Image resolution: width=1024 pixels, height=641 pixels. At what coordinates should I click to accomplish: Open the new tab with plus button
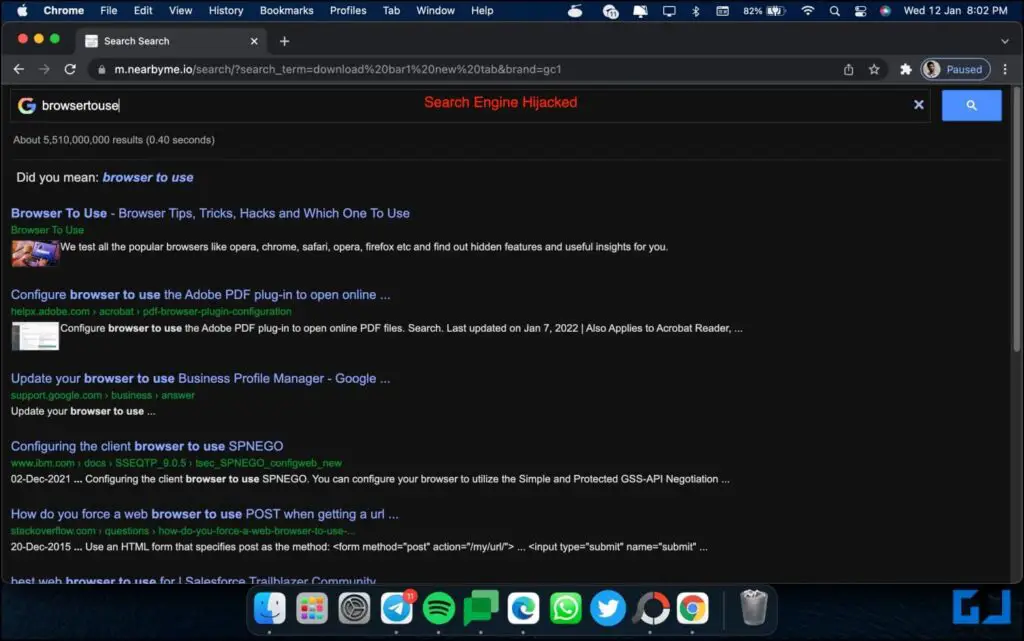click(x=284, y=41)
